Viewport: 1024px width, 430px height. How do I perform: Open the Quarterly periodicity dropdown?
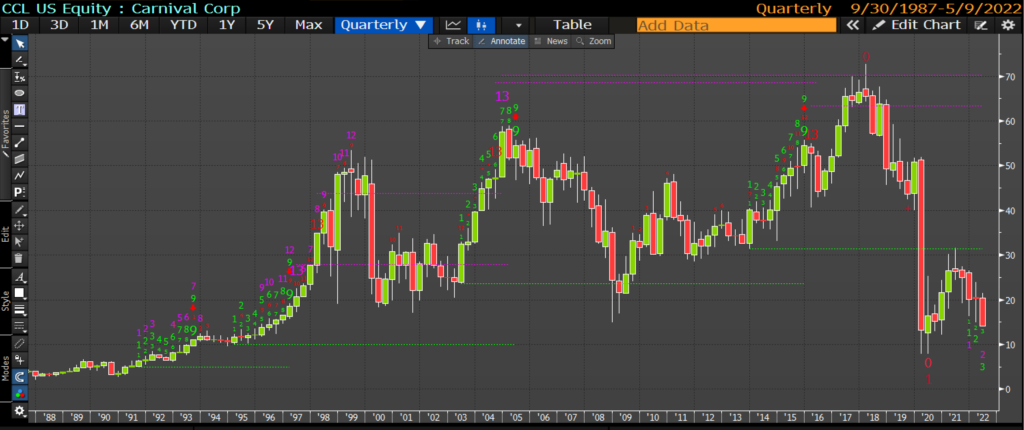383,25
